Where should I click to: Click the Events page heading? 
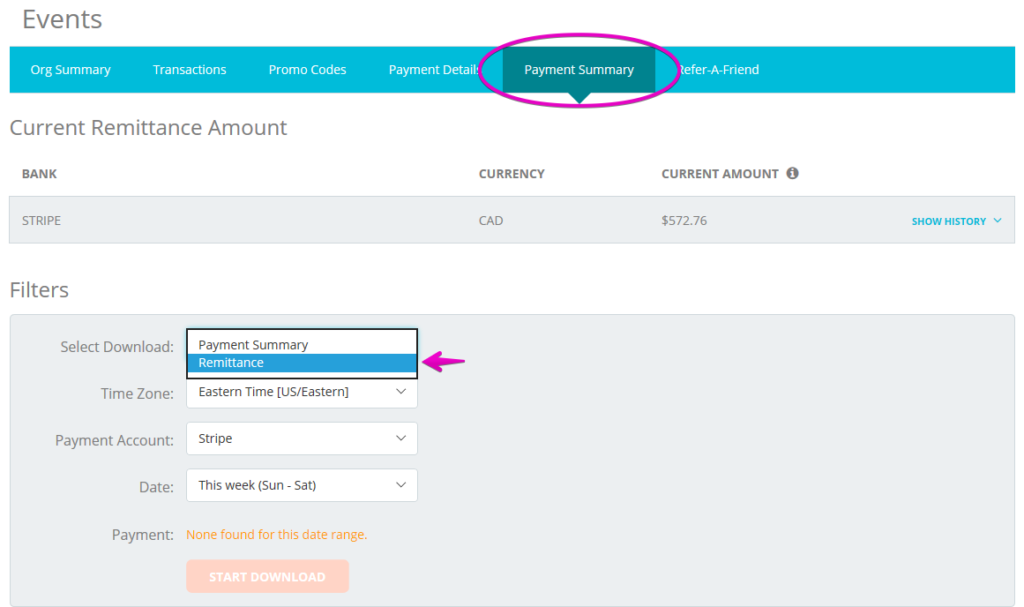pyautogui.click(x=62, y=19)
